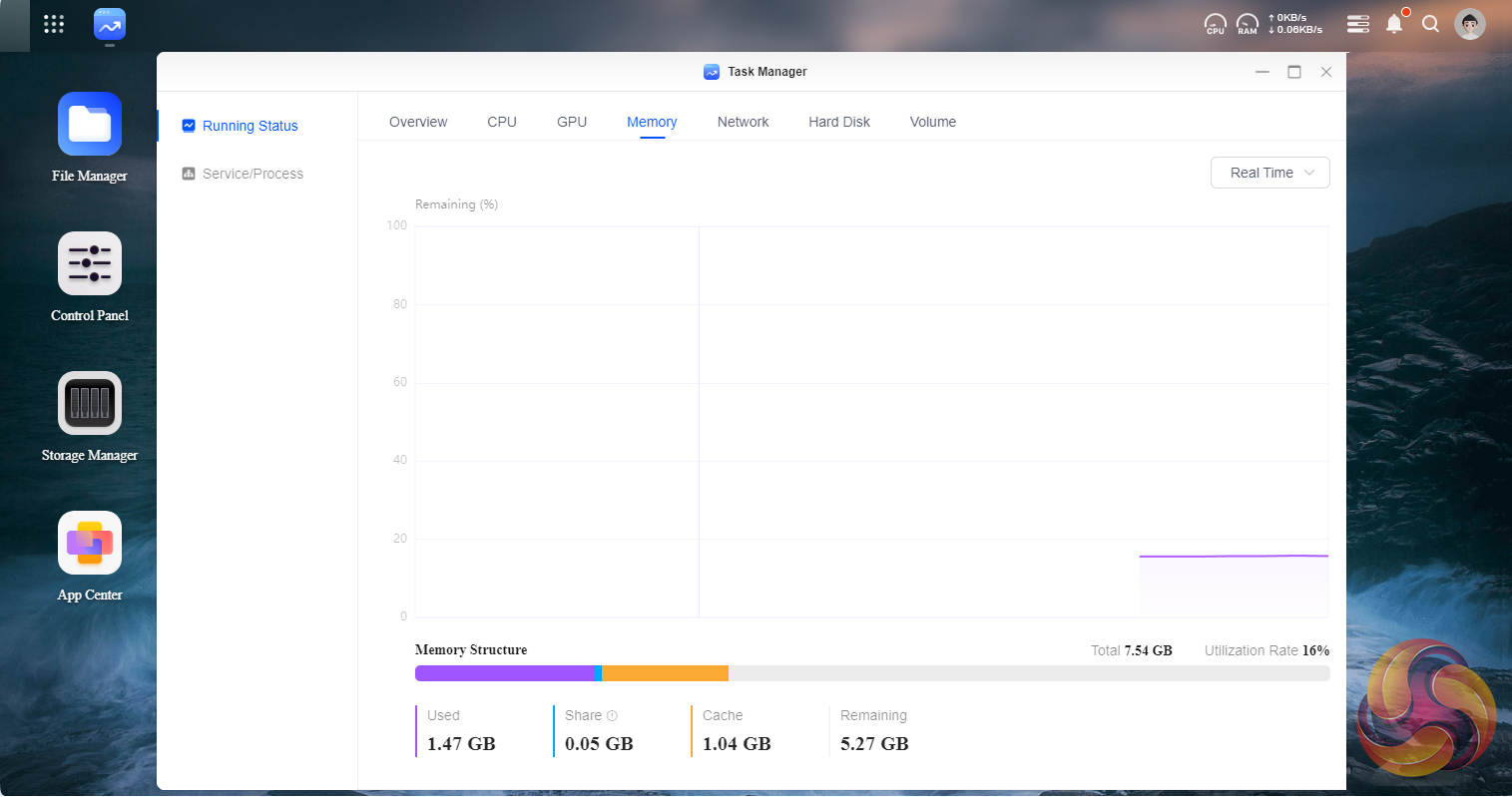Click the CPU gauge in top bar
This screenshot has height=797, width=1512.
(x=1215, y=24)
